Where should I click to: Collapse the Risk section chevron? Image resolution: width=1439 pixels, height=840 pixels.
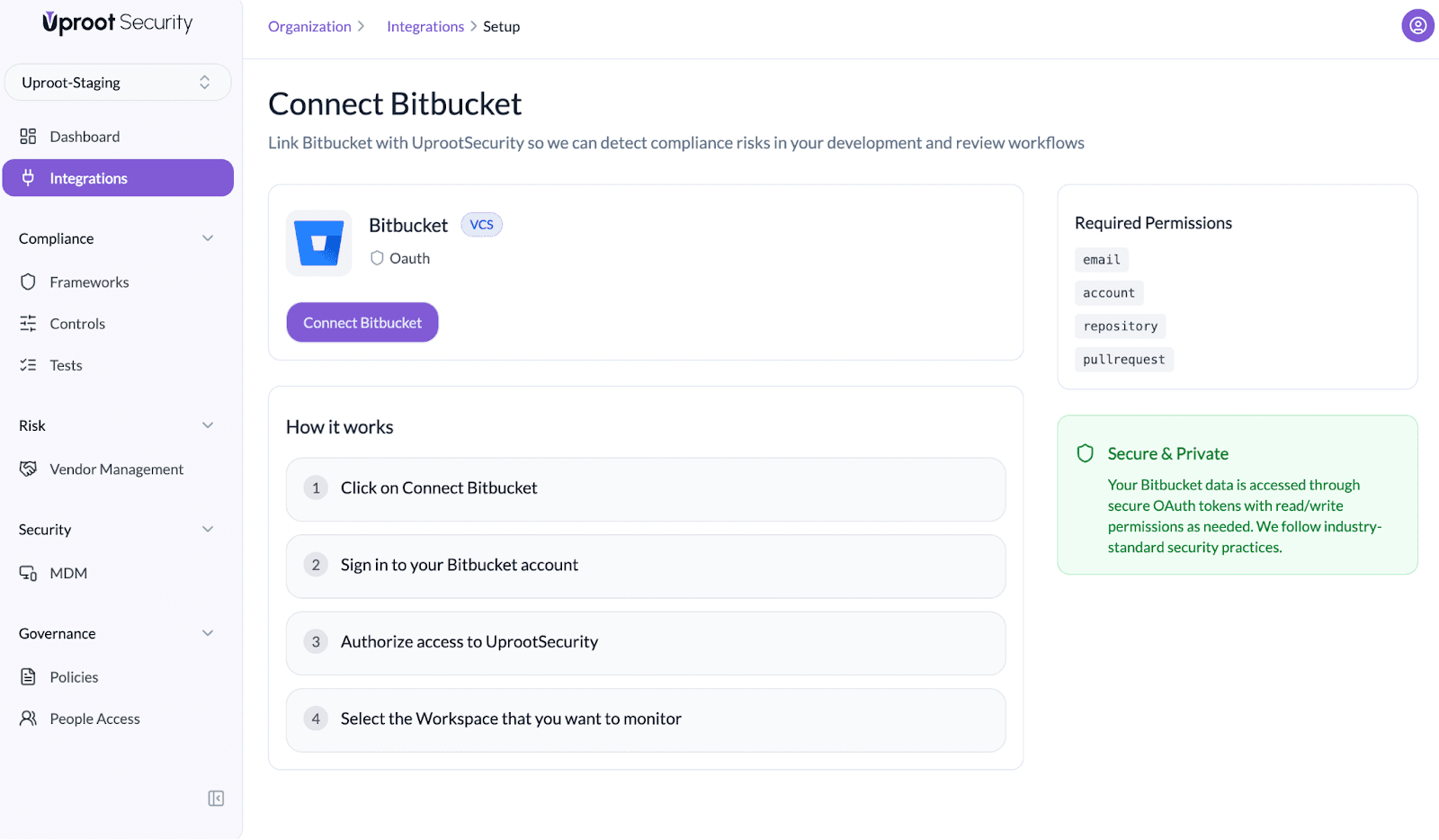pos(208,425)
